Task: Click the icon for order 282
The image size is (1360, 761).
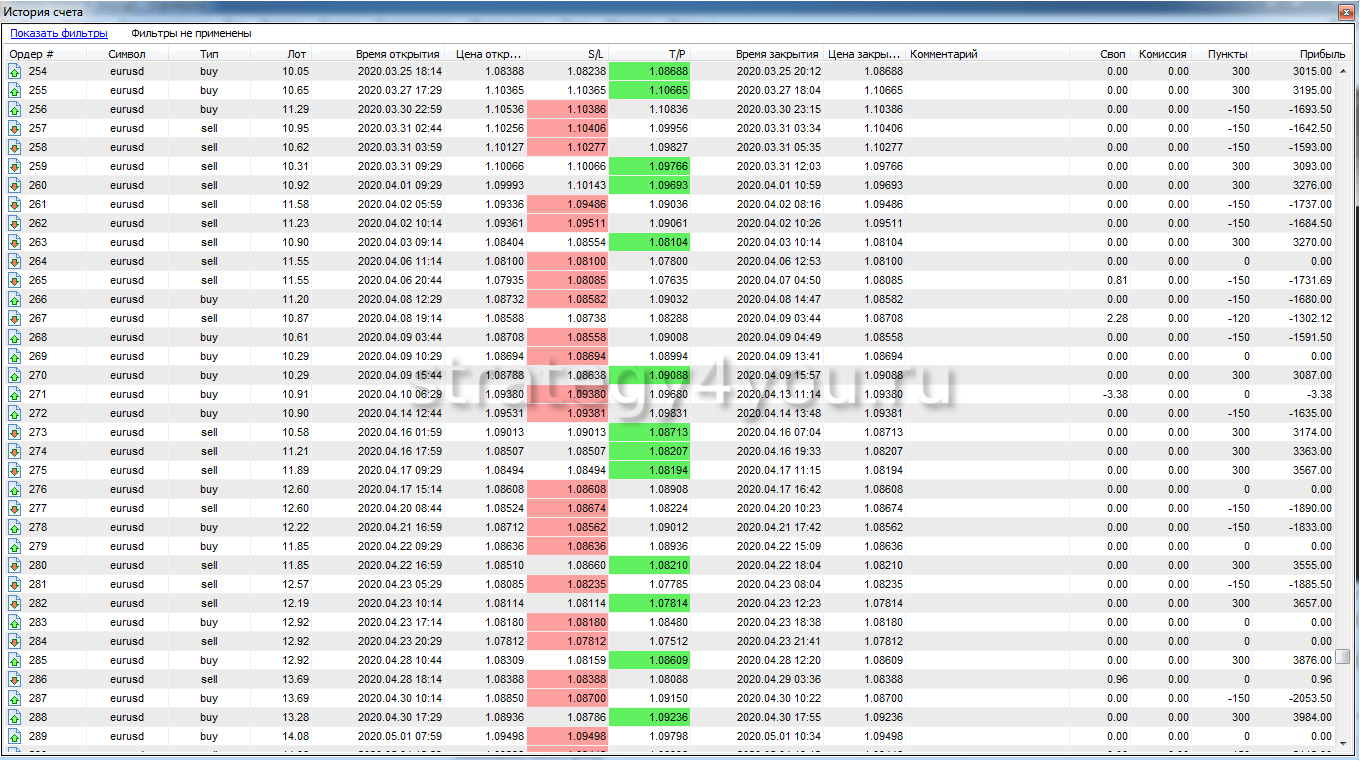Action: click(15, 603)
